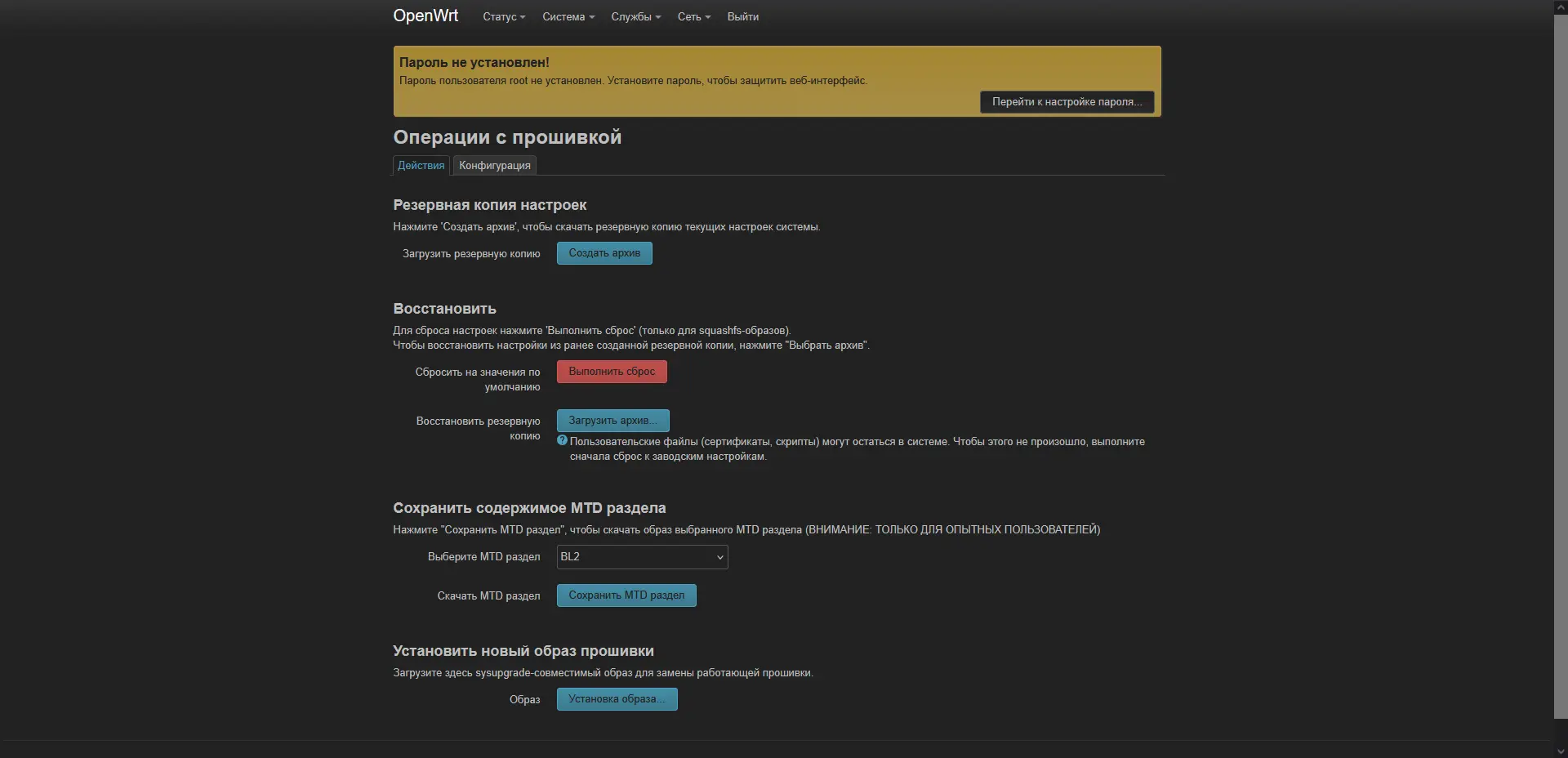Click the scroll up arrow
Image resolution: width=1568 pixels, height=758 pixels.
coord(1561,6)
